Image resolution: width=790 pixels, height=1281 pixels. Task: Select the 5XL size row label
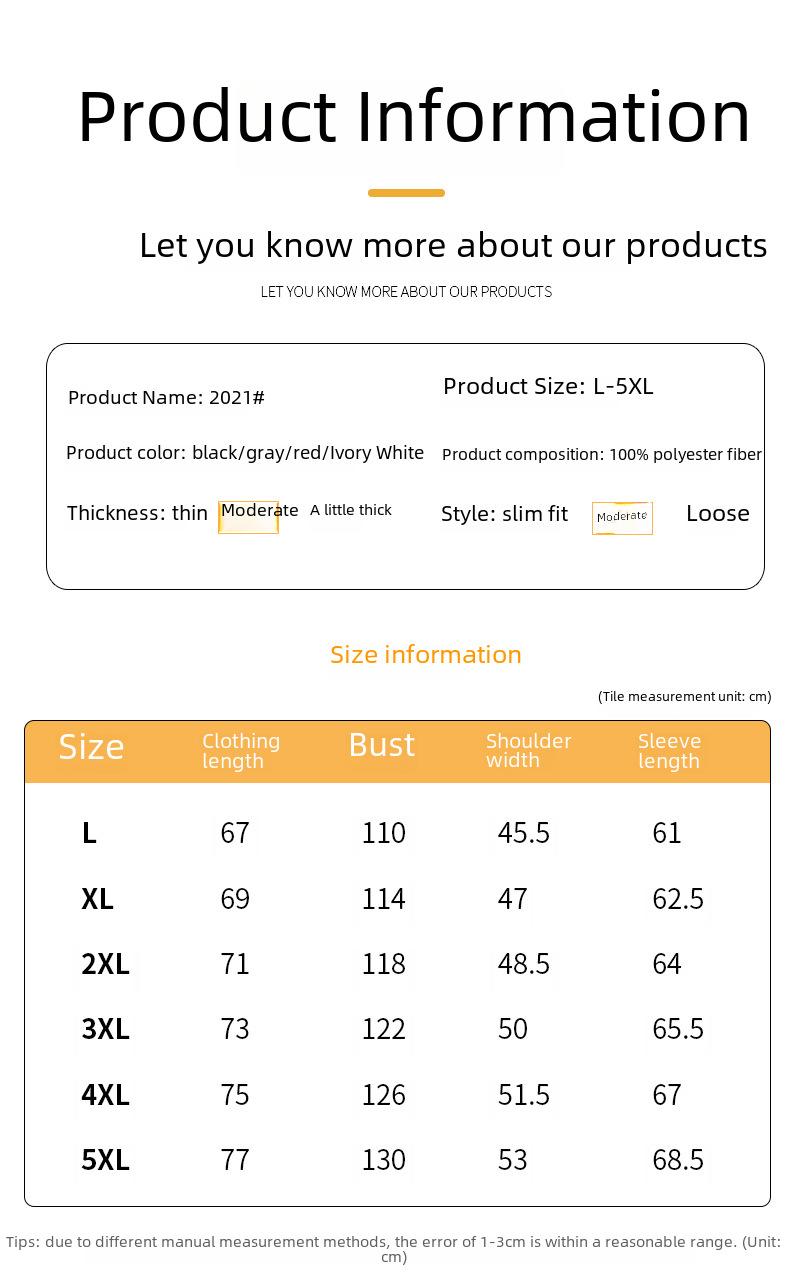point(105,1160)
